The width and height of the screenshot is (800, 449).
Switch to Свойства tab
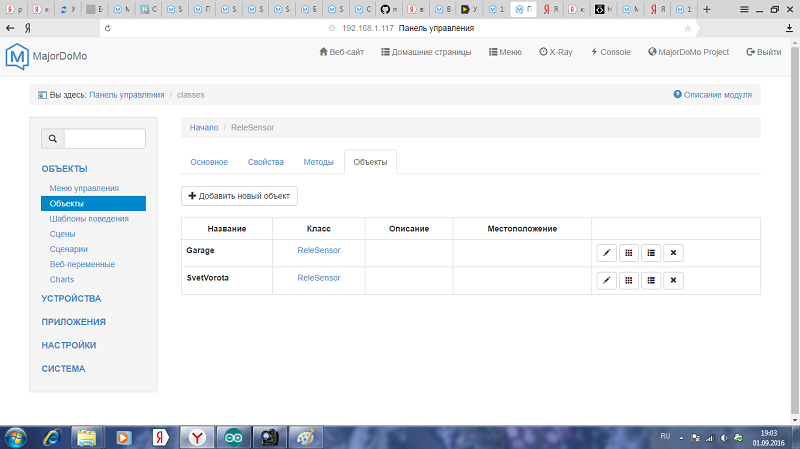(x=265, y=162)
